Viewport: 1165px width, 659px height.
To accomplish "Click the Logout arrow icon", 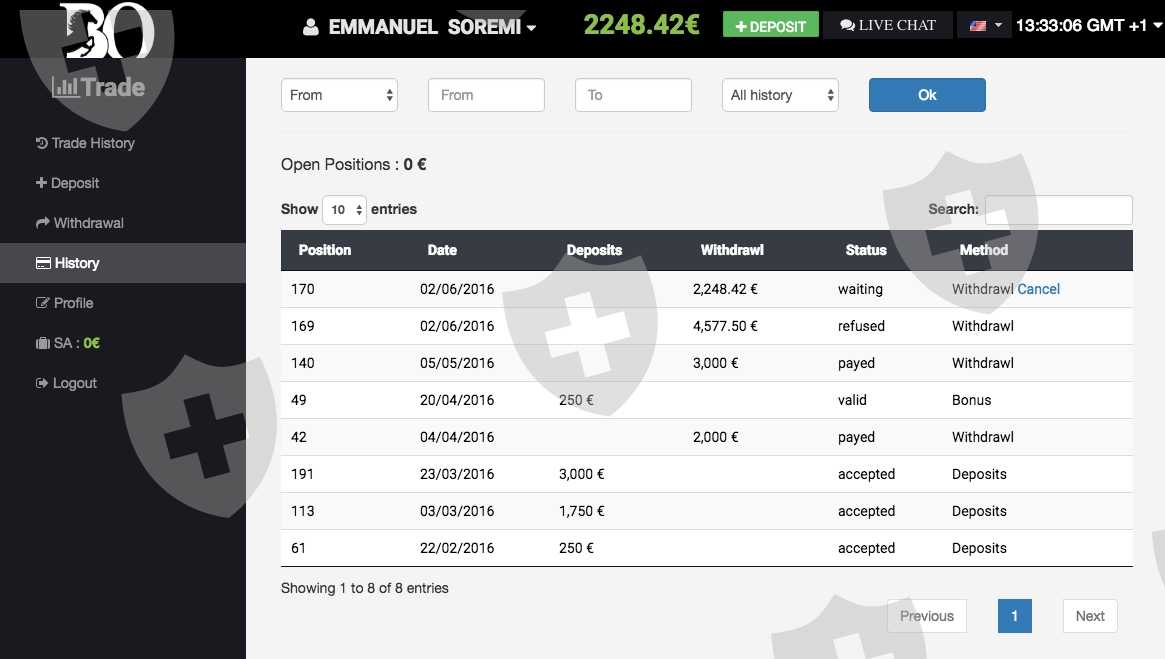I will 42,383.
